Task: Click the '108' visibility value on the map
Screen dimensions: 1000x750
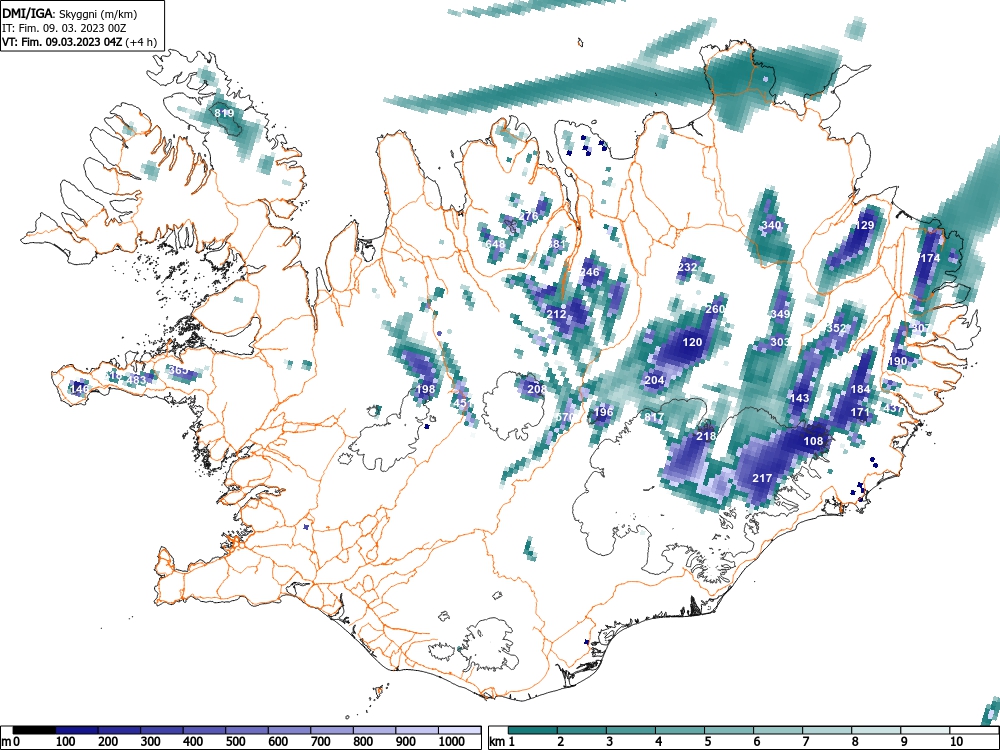Action: 813,441
